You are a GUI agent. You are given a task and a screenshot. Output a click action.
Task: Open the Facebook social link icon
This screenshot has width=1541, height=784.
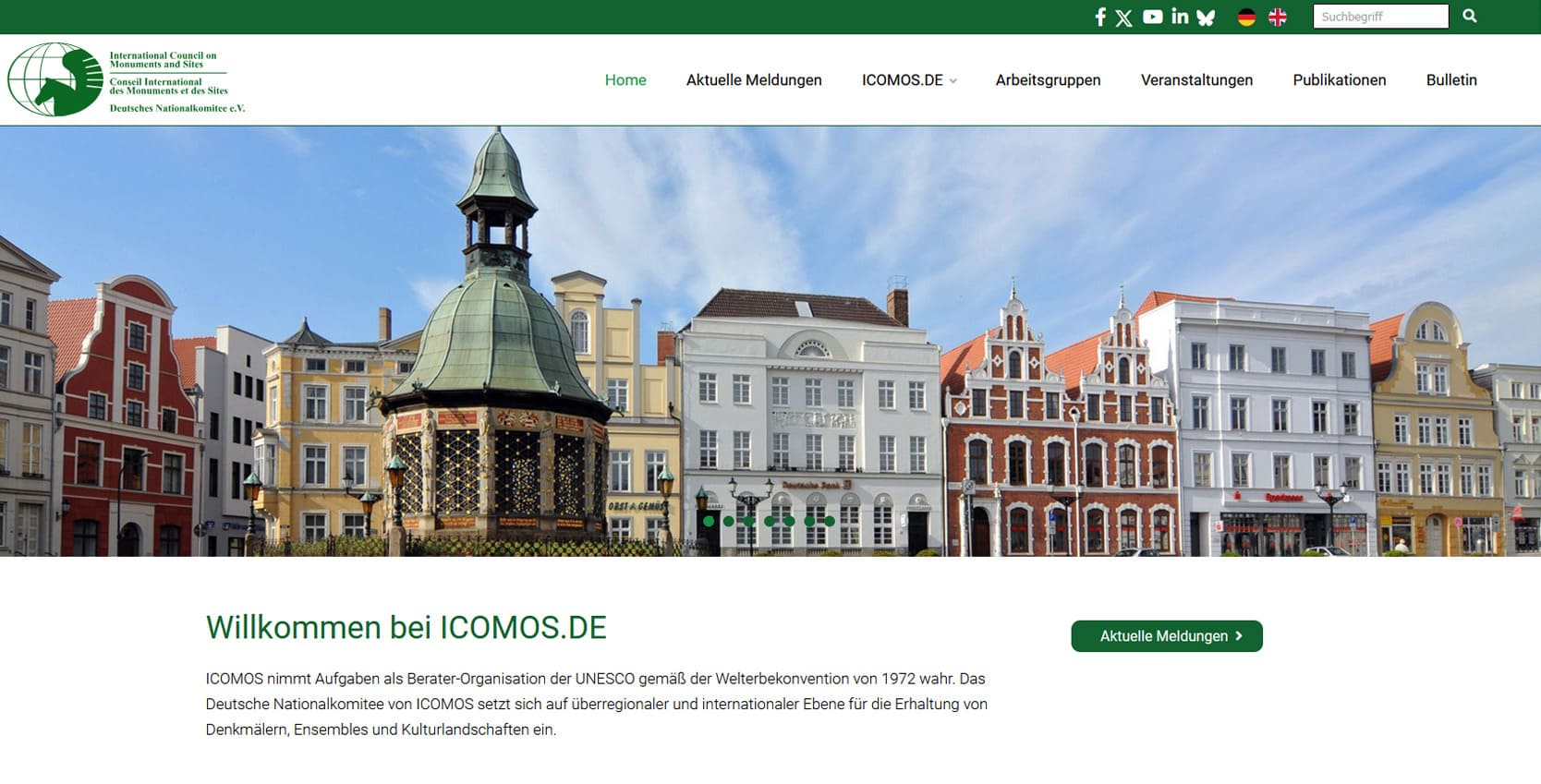[x=1099, y=17]
